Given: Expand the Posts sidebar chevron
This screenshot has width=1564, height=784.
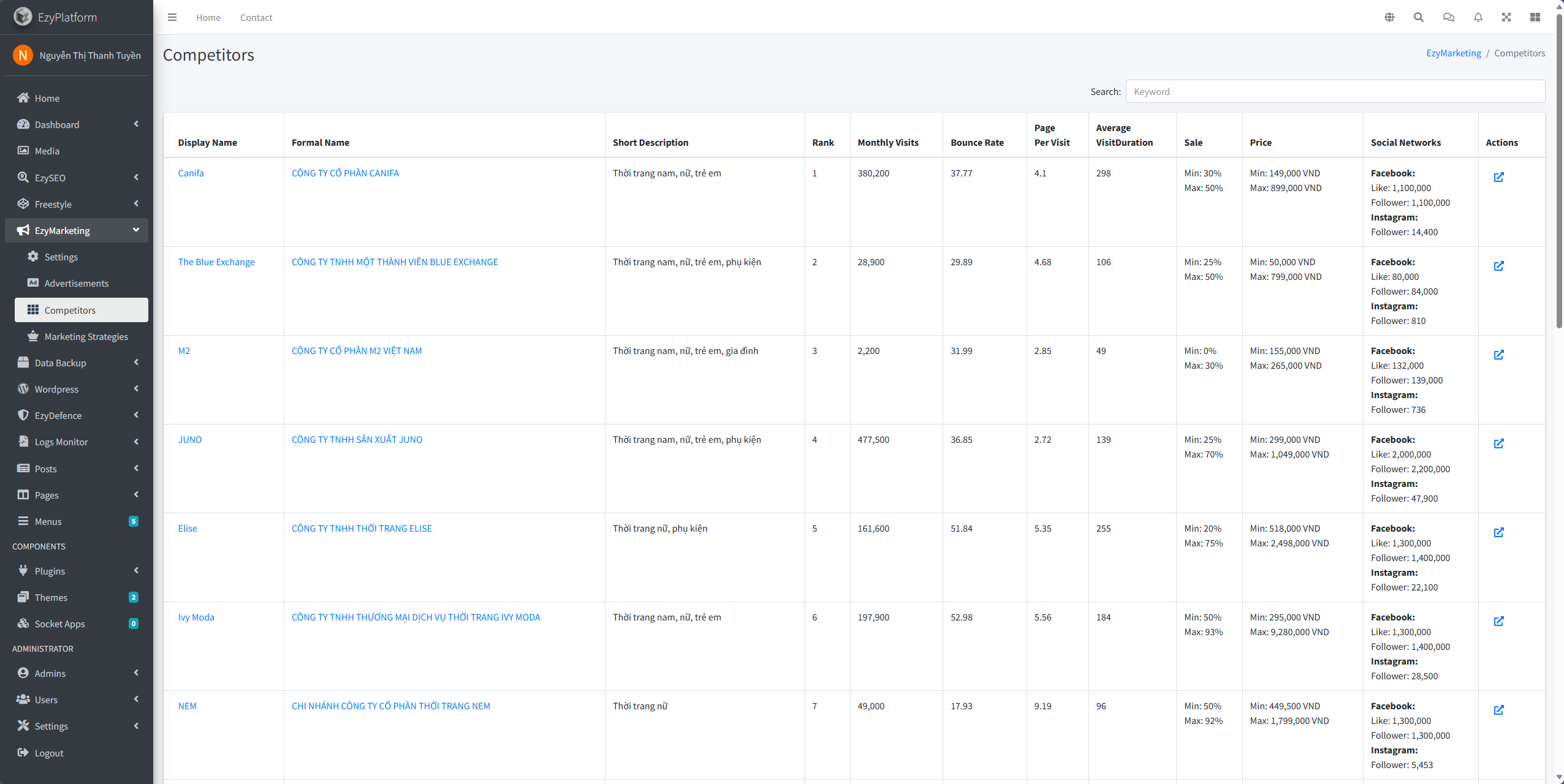Looking at the screenshot, I should [136, 468].
